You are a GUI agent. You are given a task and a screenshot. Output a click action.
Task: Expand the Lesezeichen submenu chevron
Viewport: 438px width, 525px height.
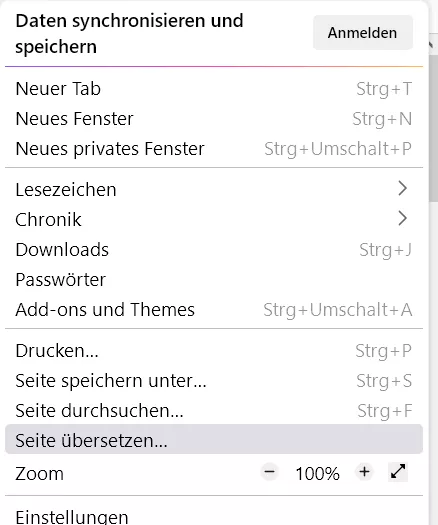click(x=403, y=189)
